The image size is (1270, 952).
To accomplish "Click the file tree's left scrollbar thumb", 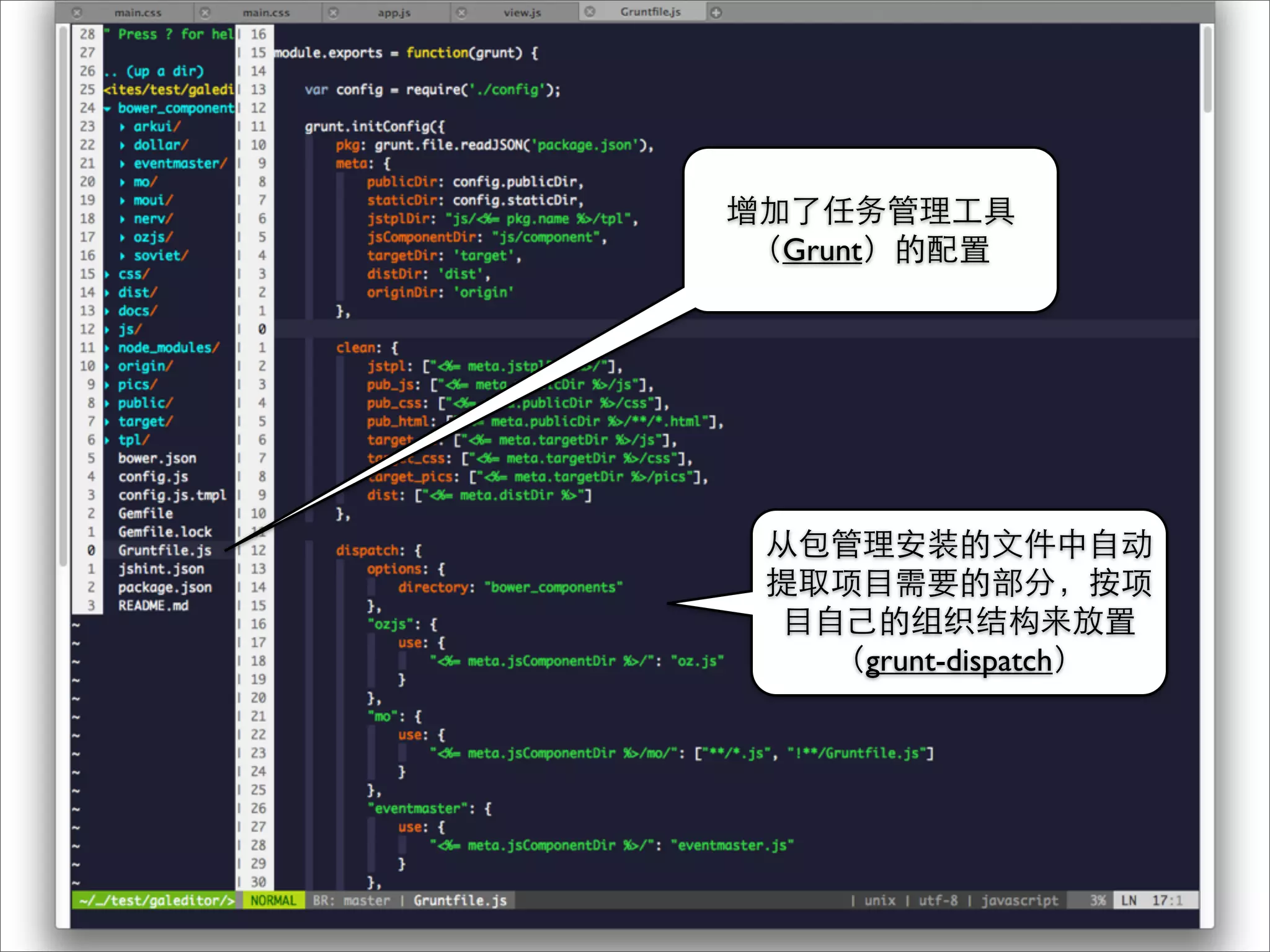I will pyautogui.click(x=63, y=296).
